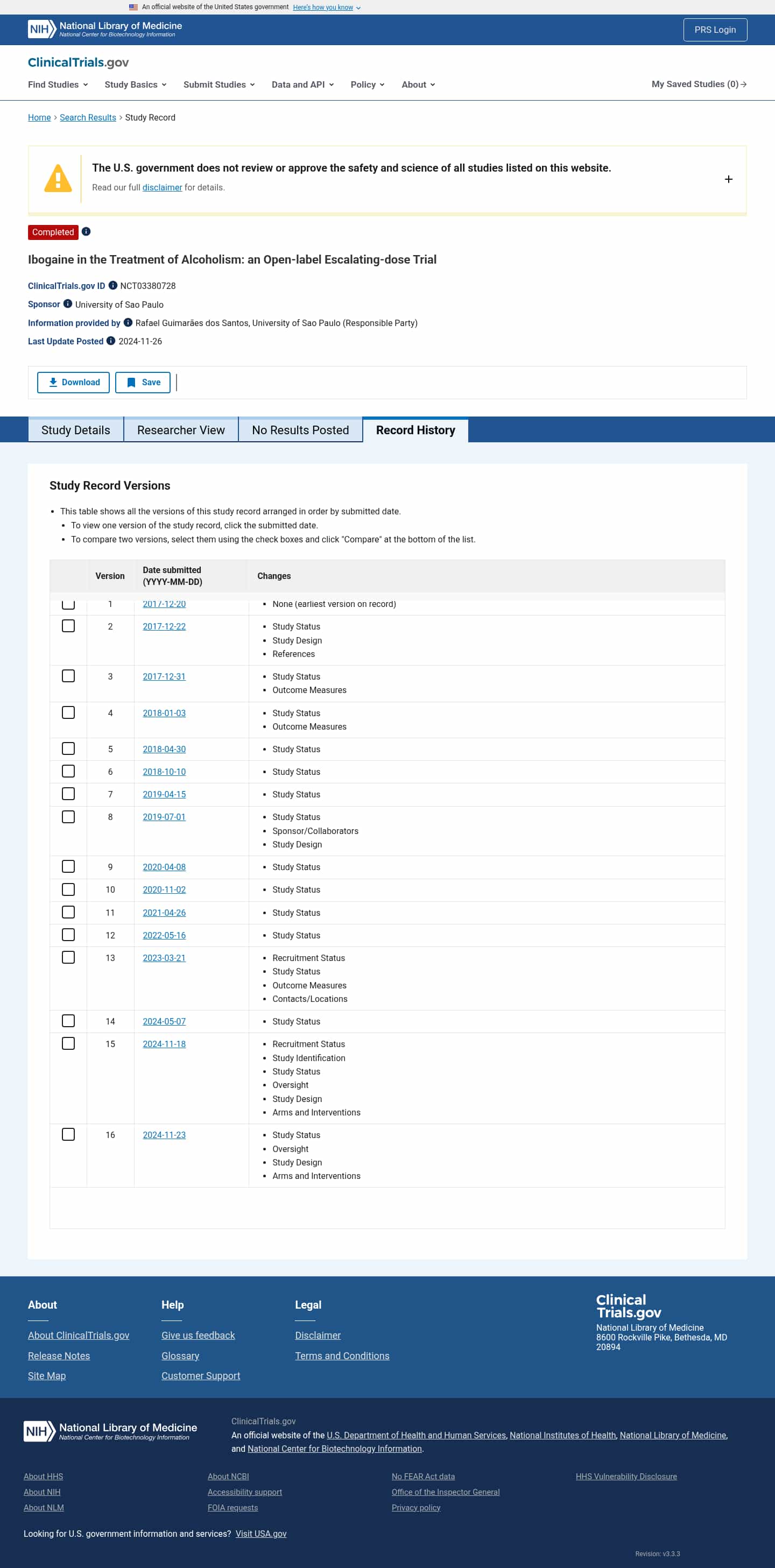
Task: Click the Disclaimer link under Legal
Action: (x=318, y=1335)
